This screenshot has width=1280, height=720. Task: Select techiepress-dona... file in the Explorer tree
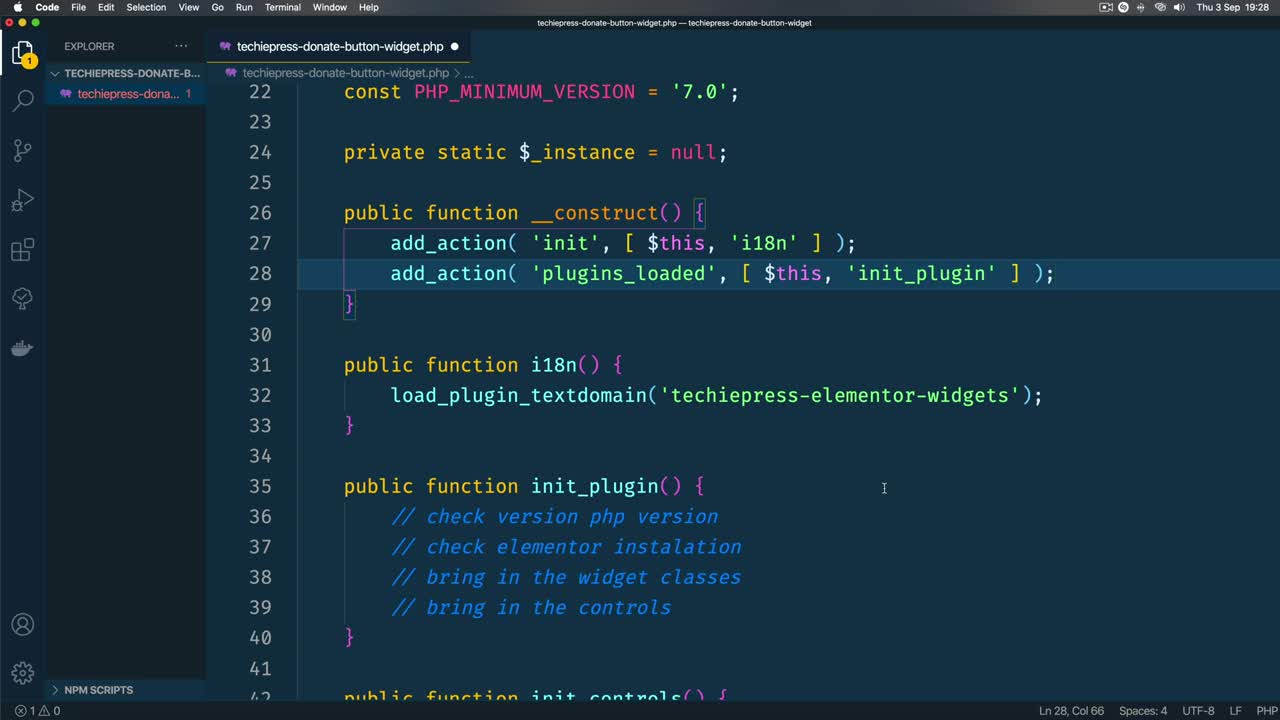(126, 94)
